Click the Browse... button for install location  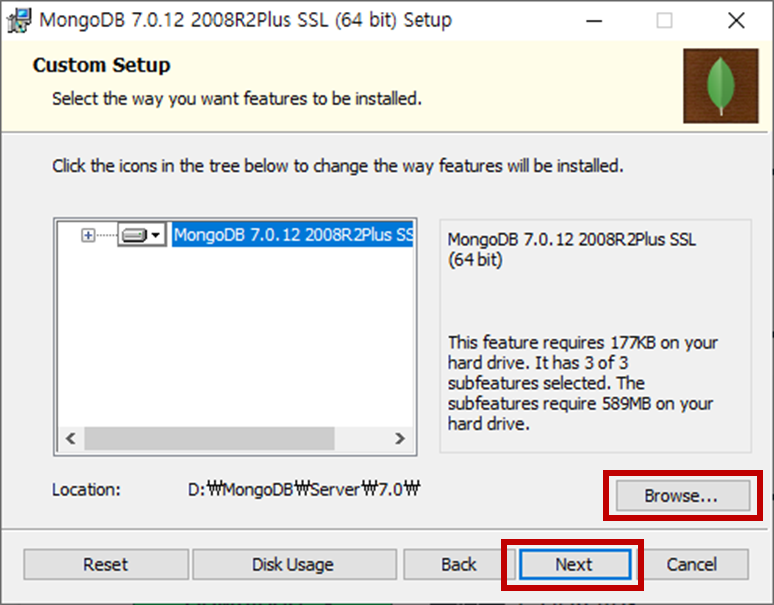coord(683,495)
